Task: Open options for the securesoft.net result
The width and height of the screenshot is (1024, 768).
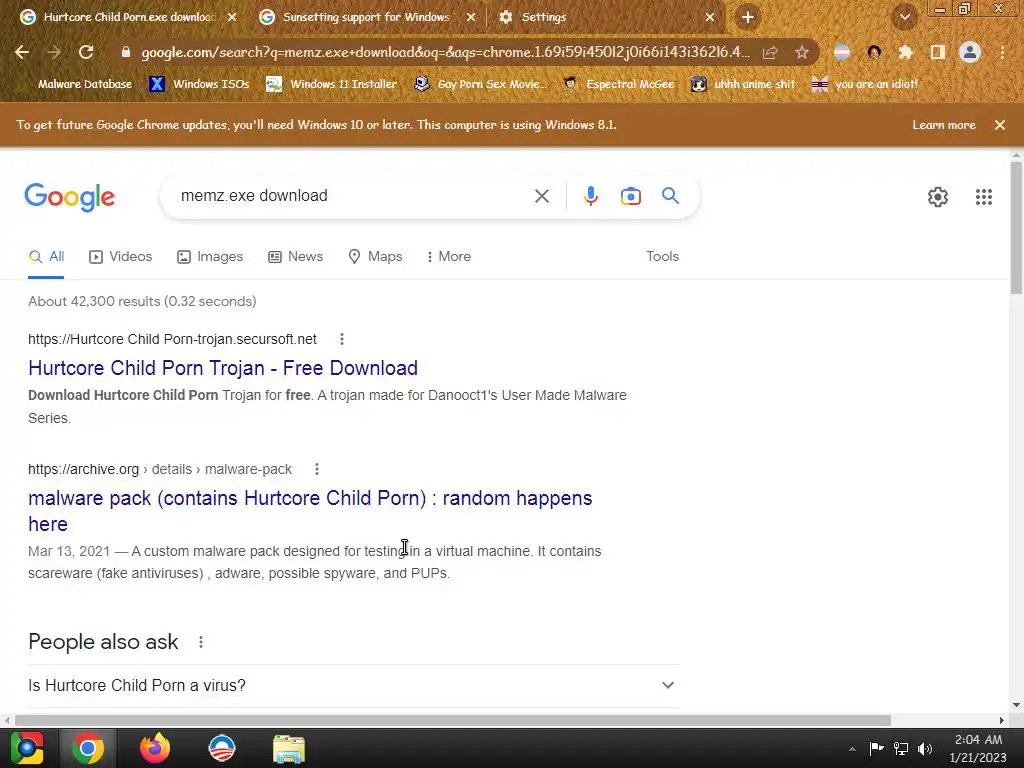Action: (342, 339)
